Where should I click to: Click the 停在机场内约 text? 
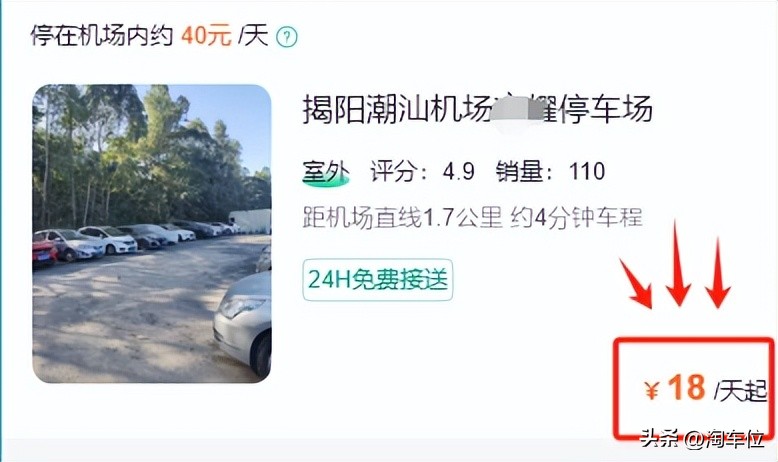[102, 36]
